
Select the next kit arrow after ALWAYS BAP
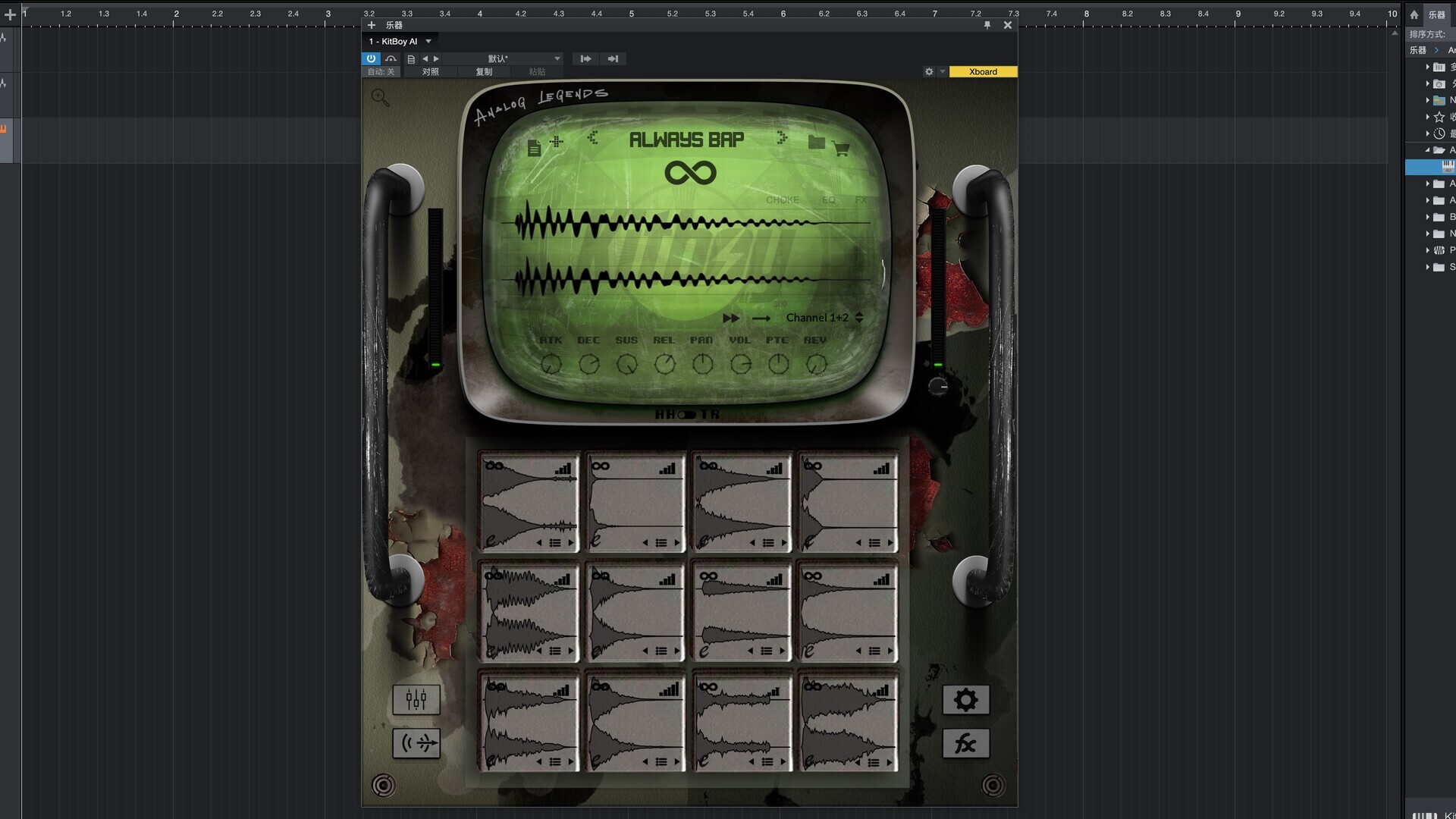(782, 137)
